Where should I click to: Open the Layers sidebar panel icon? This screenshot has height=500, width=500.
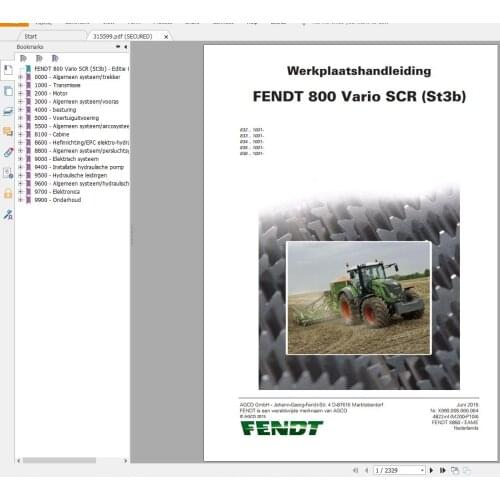point(8,111)
